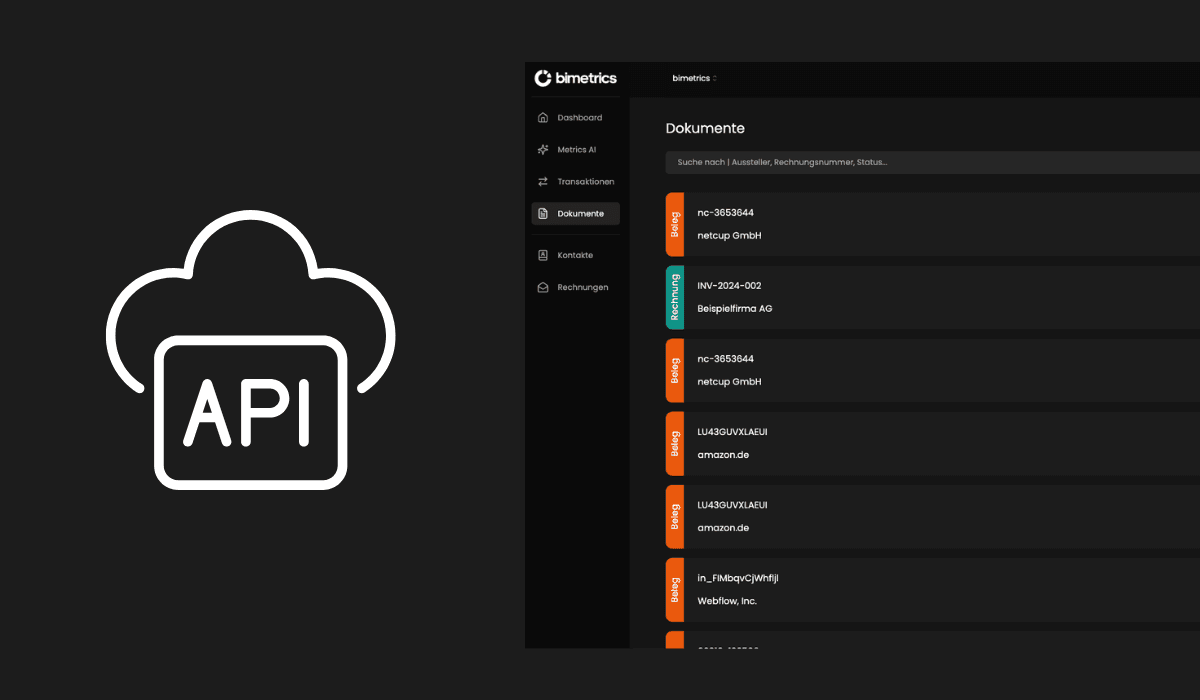Image resolution: width=1200 pixels, height=700 pixels.
Task: Go to the Transaktionen section
Action: (585, 182)
